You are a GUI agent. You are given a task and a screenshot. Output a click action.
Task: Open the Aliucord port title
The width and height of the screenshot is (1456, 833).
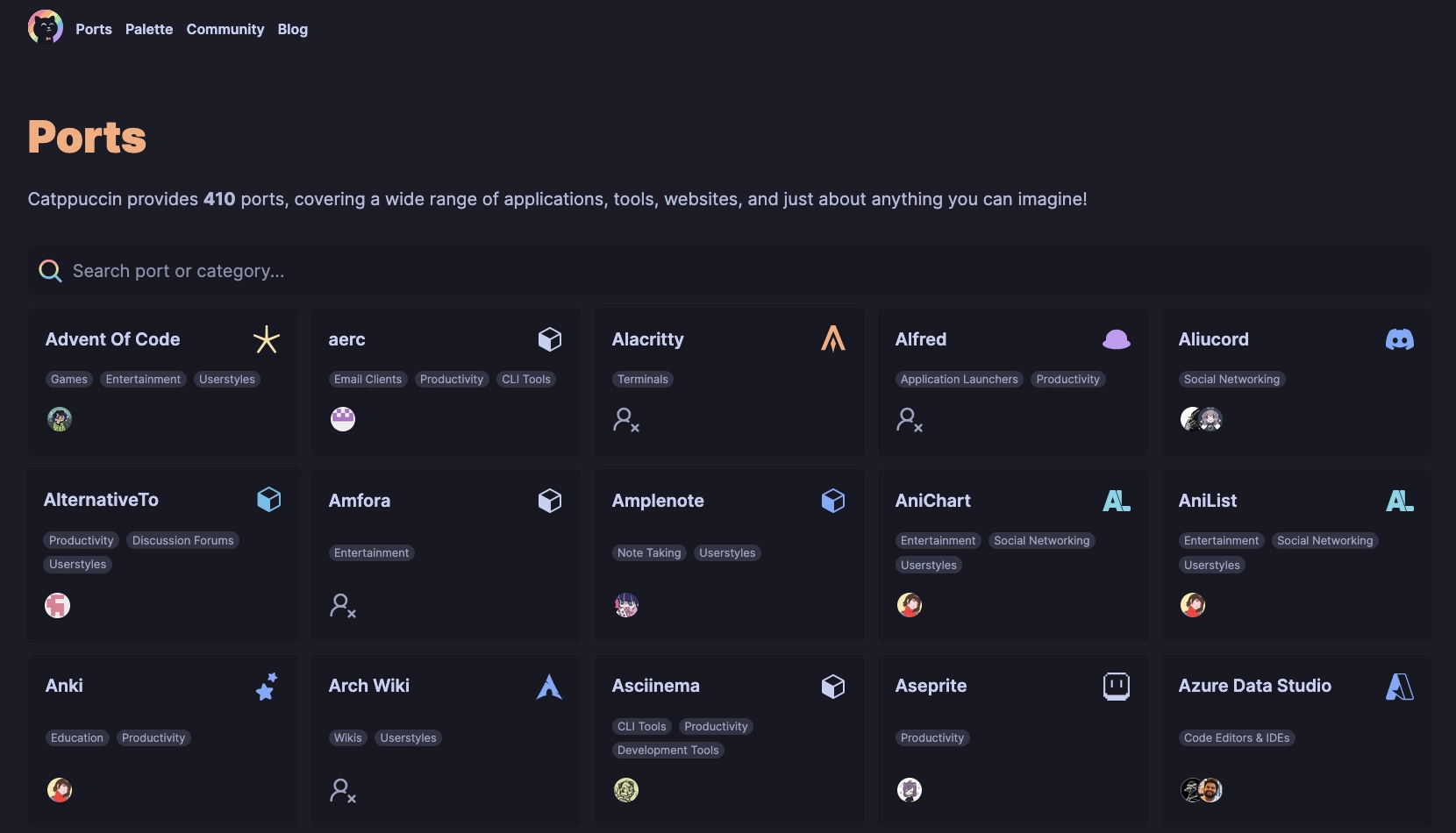[1214, 339]
